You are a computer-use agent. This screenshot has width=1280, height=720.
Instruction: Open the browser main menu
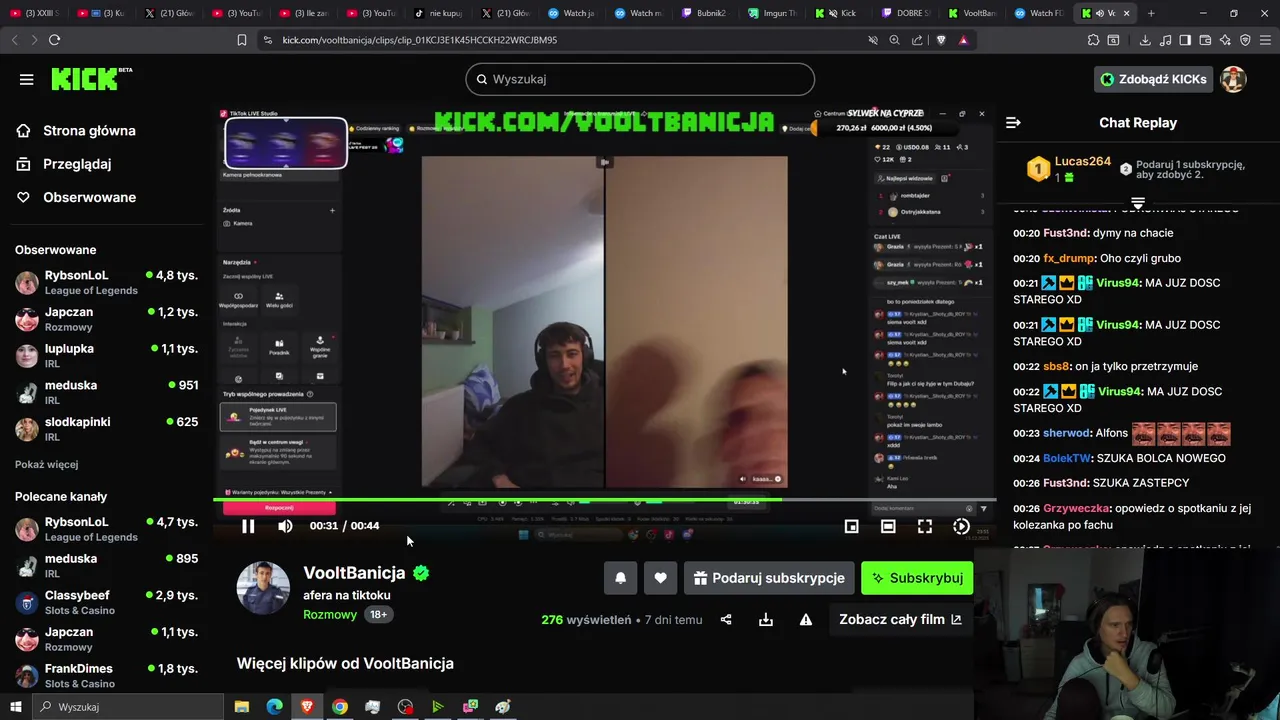[x=1265, y=40]
